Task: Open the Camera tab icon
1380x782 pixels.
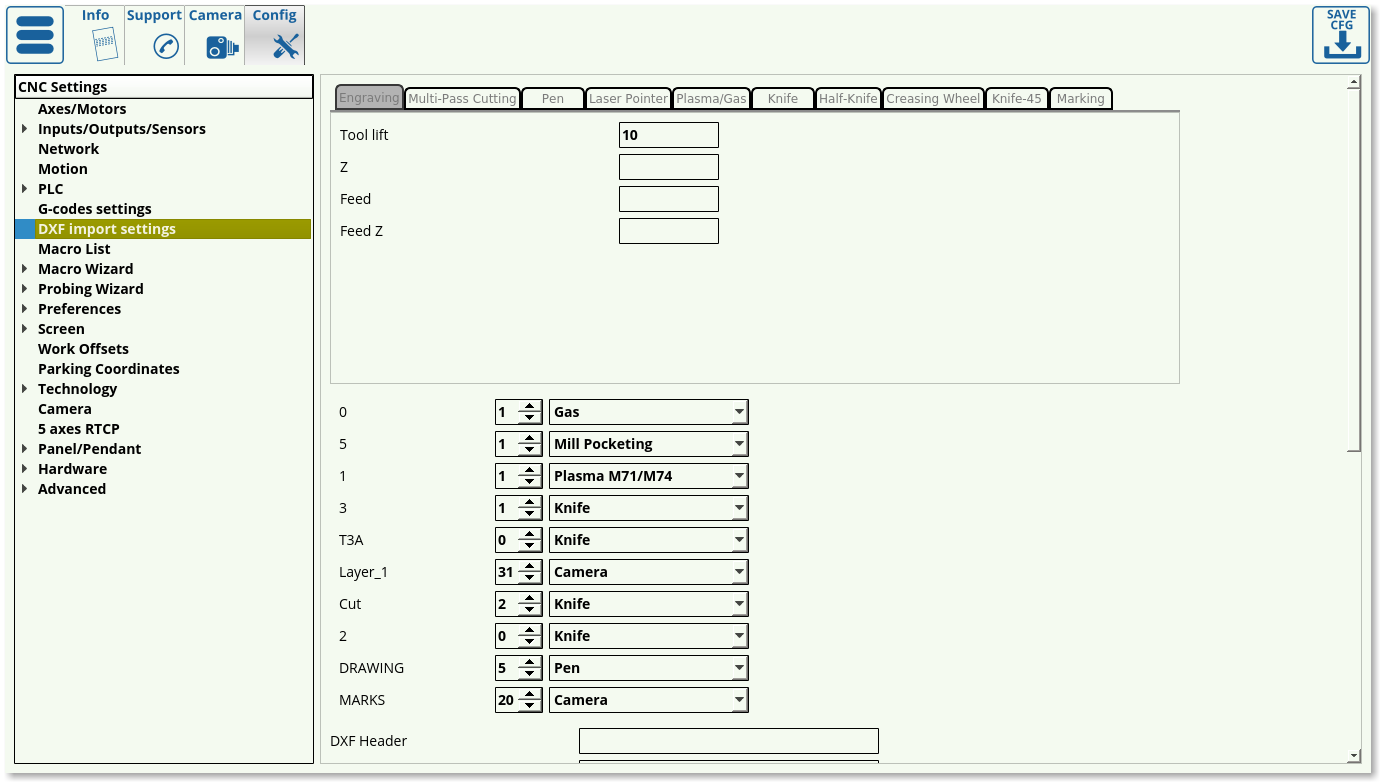Action: pos(222,46)
